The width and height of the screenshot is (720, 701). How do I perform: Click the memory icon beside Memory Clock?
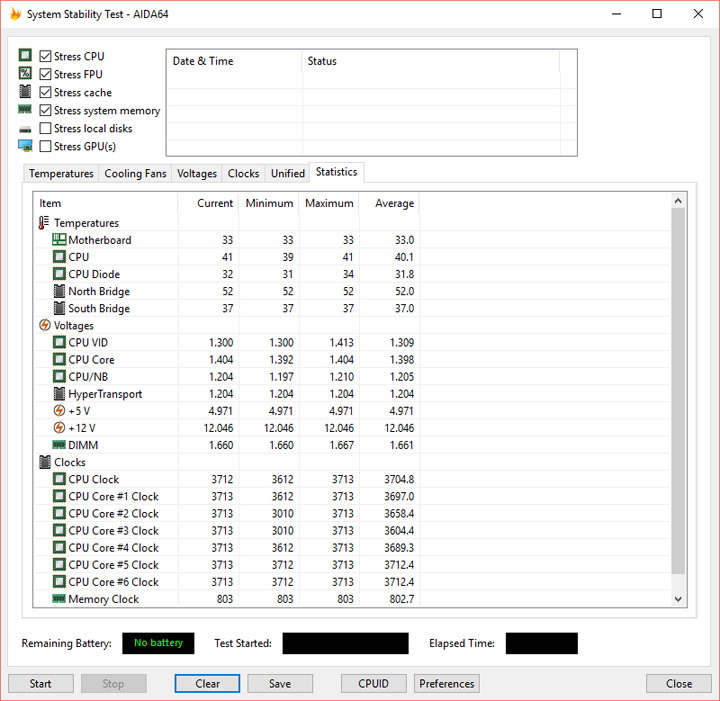59,598
